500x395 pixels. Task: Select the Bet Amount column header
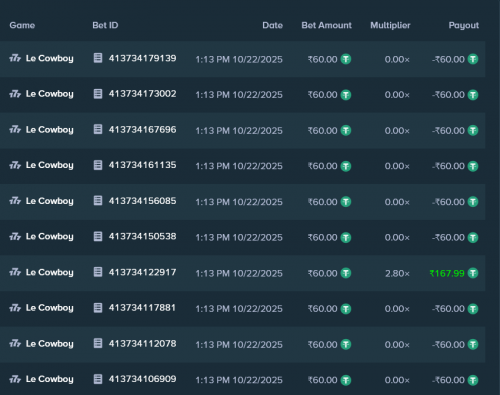pyautogui.click(x=326, y=25)
